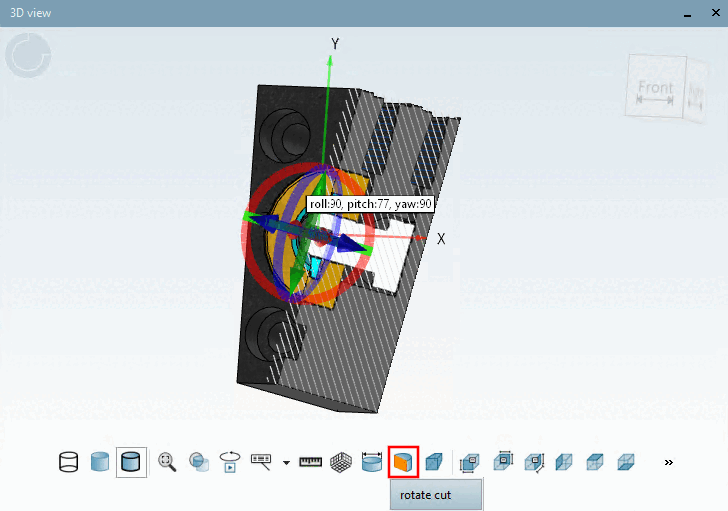Expand toolbar overflow double chevron
The height and width of the screenshot is (511, 728).
(x=669, y=462)
